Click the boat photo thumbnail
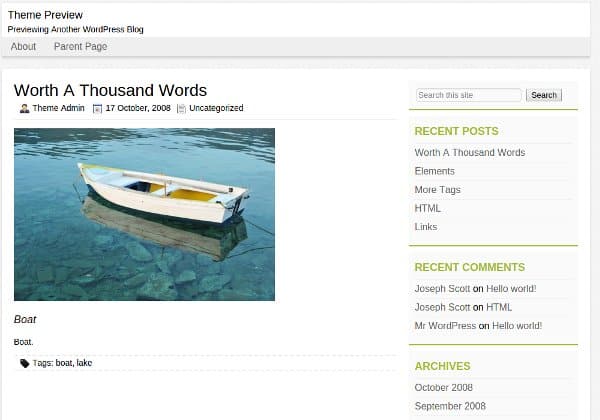Viewport: 600px width, 420px height. pos(144,214)
